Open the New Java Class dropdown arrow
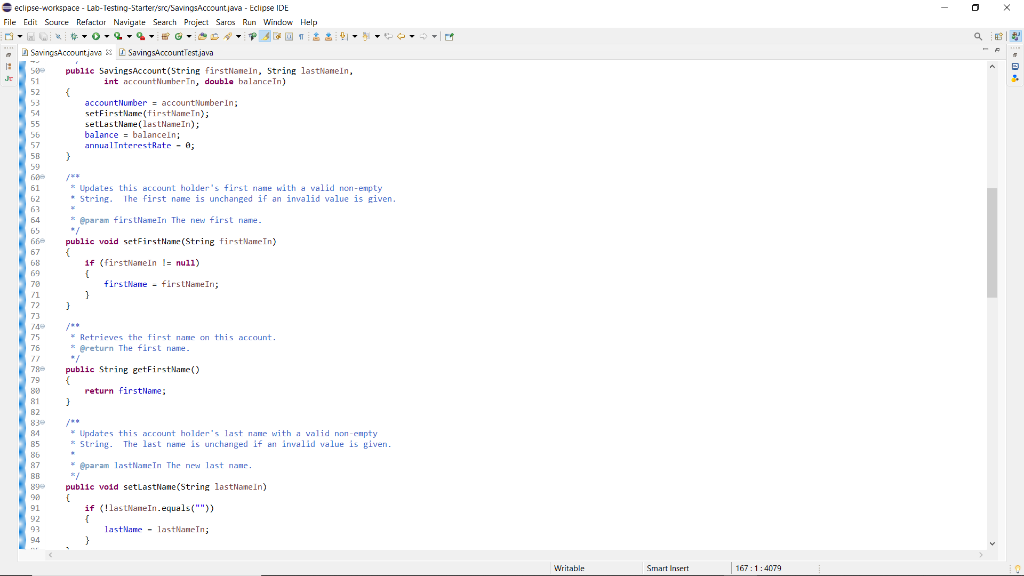Viewport: 1024px width, 576px height. tap(189, 37)
